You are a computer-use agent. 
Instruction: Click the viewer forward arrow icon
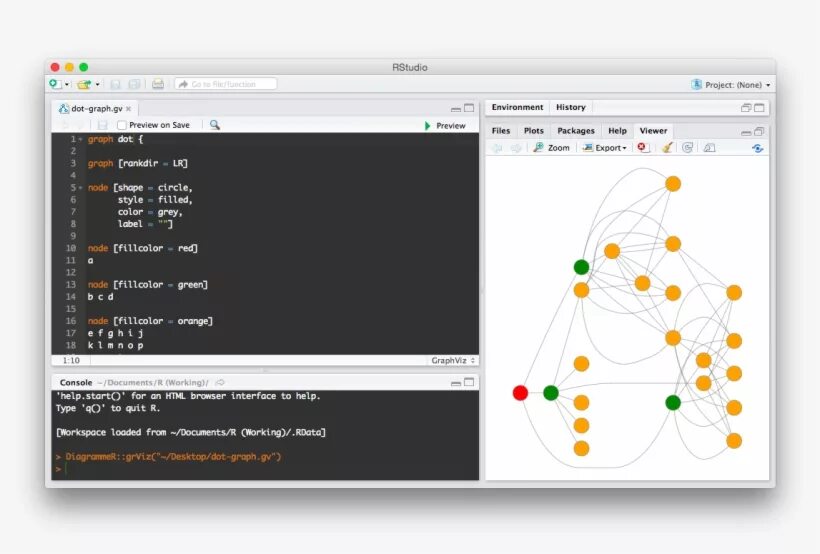pyautogui.click(x=516, y=148)
